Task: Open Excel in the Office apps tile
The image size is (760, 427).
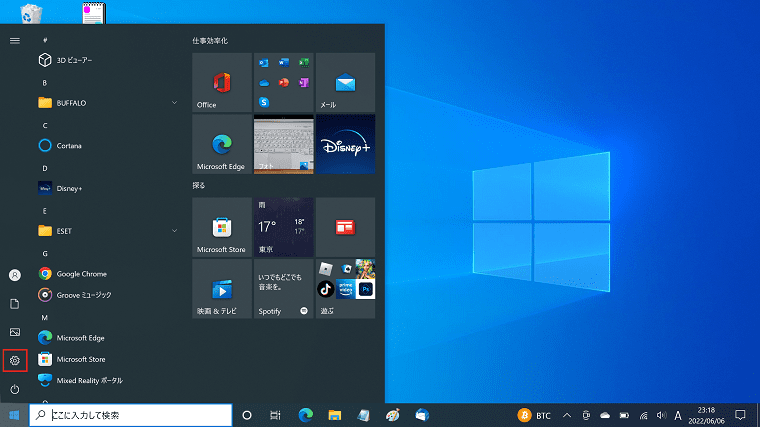Action: point(304,63)
